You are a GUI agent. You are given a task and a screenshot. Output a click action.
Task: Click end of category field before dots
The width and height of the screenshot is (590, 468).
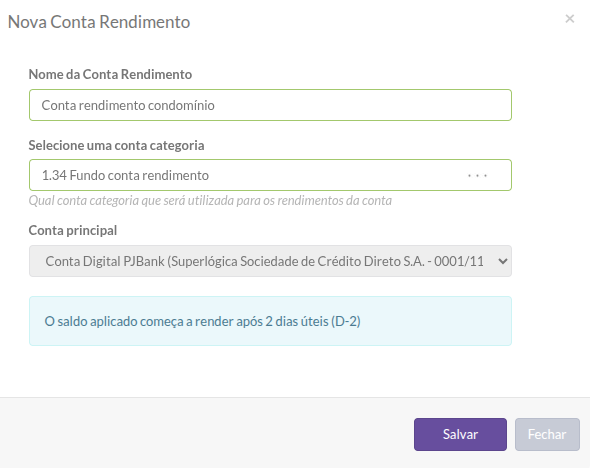pyautogui.click(x=339, y=175)
